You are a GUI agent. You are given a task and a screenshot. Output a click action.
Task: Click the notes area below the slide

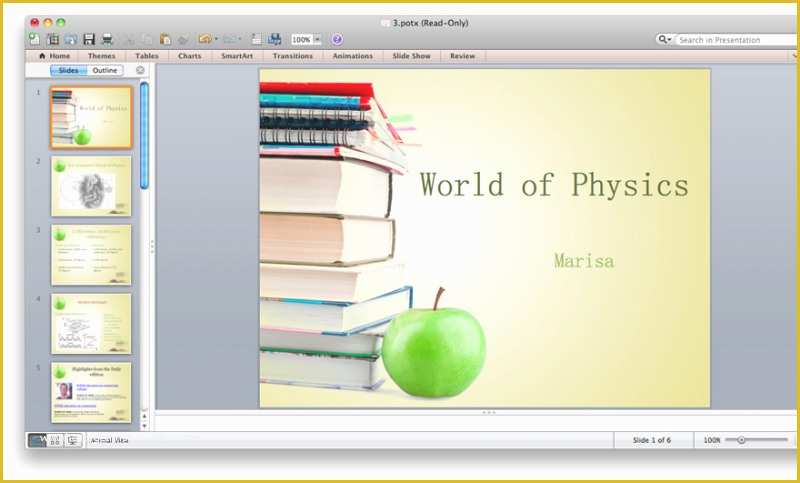click(477, 423)
